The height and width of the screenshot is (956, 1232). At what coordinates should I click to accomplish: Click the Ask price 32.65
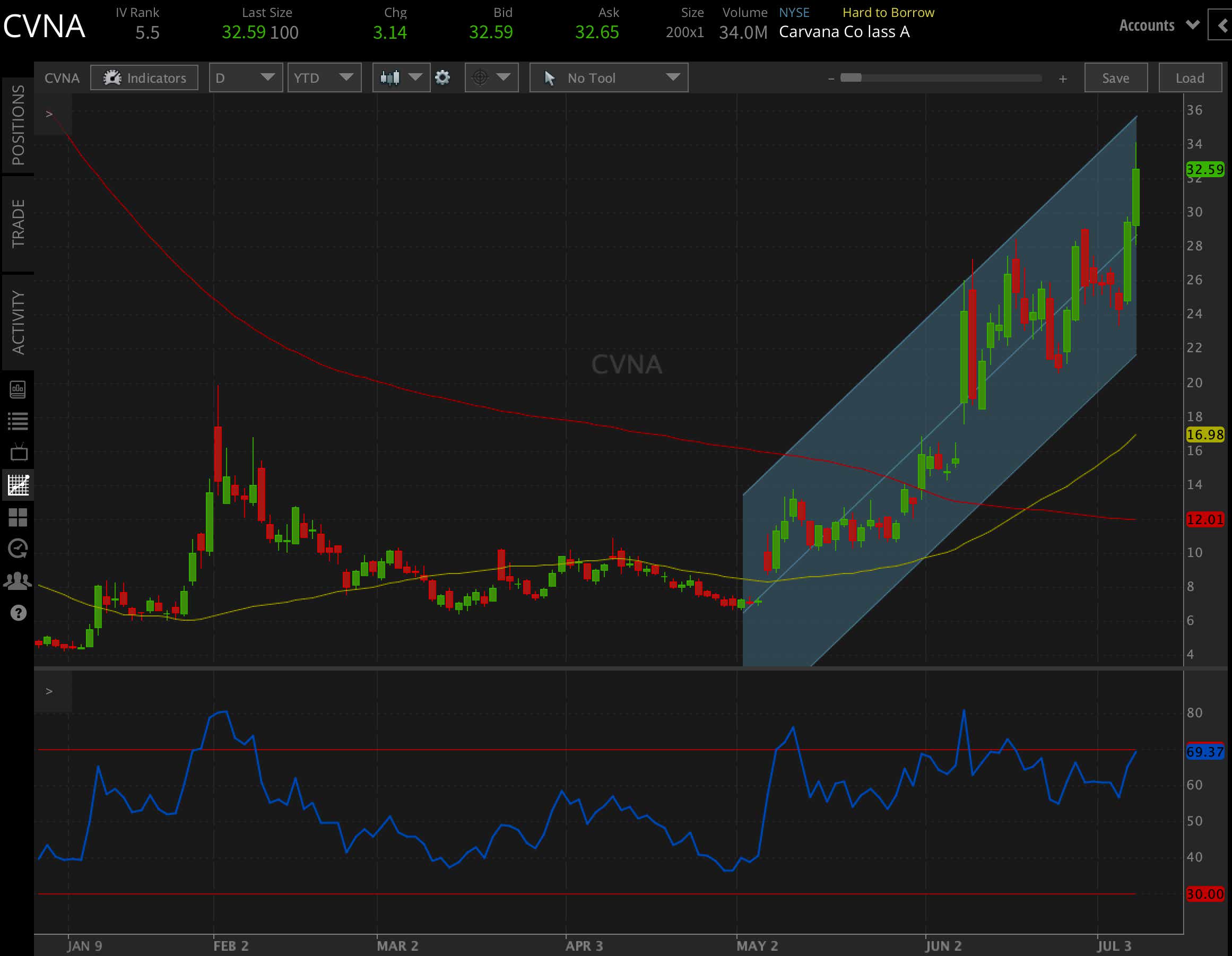point(597,32)
